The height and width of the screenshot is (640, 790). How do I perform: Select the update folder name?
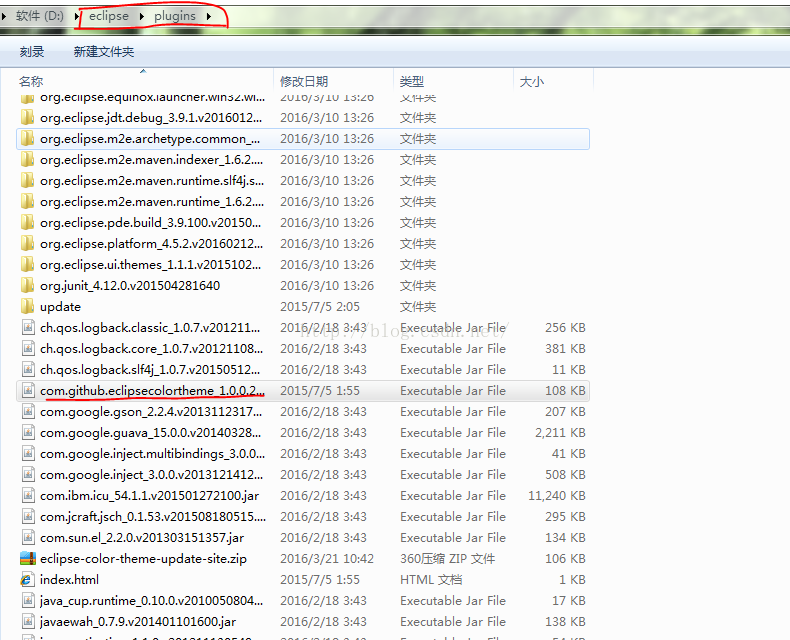(60, 306)
